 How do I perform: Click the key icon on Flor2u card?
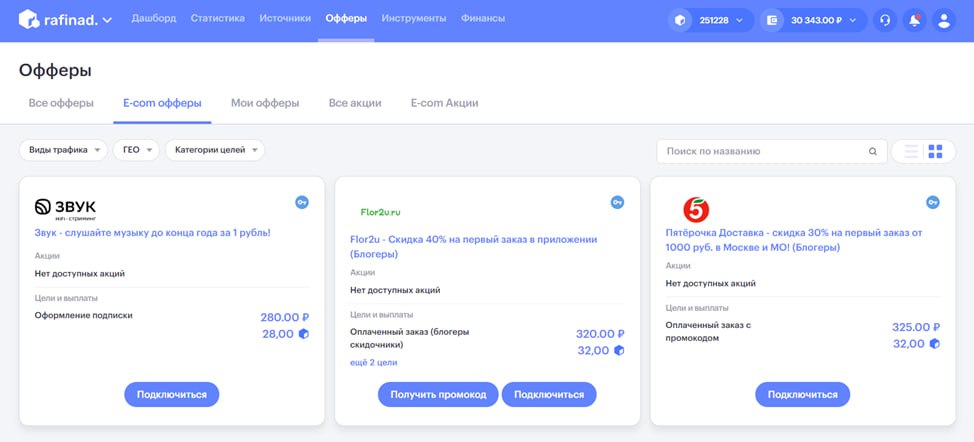617,202
